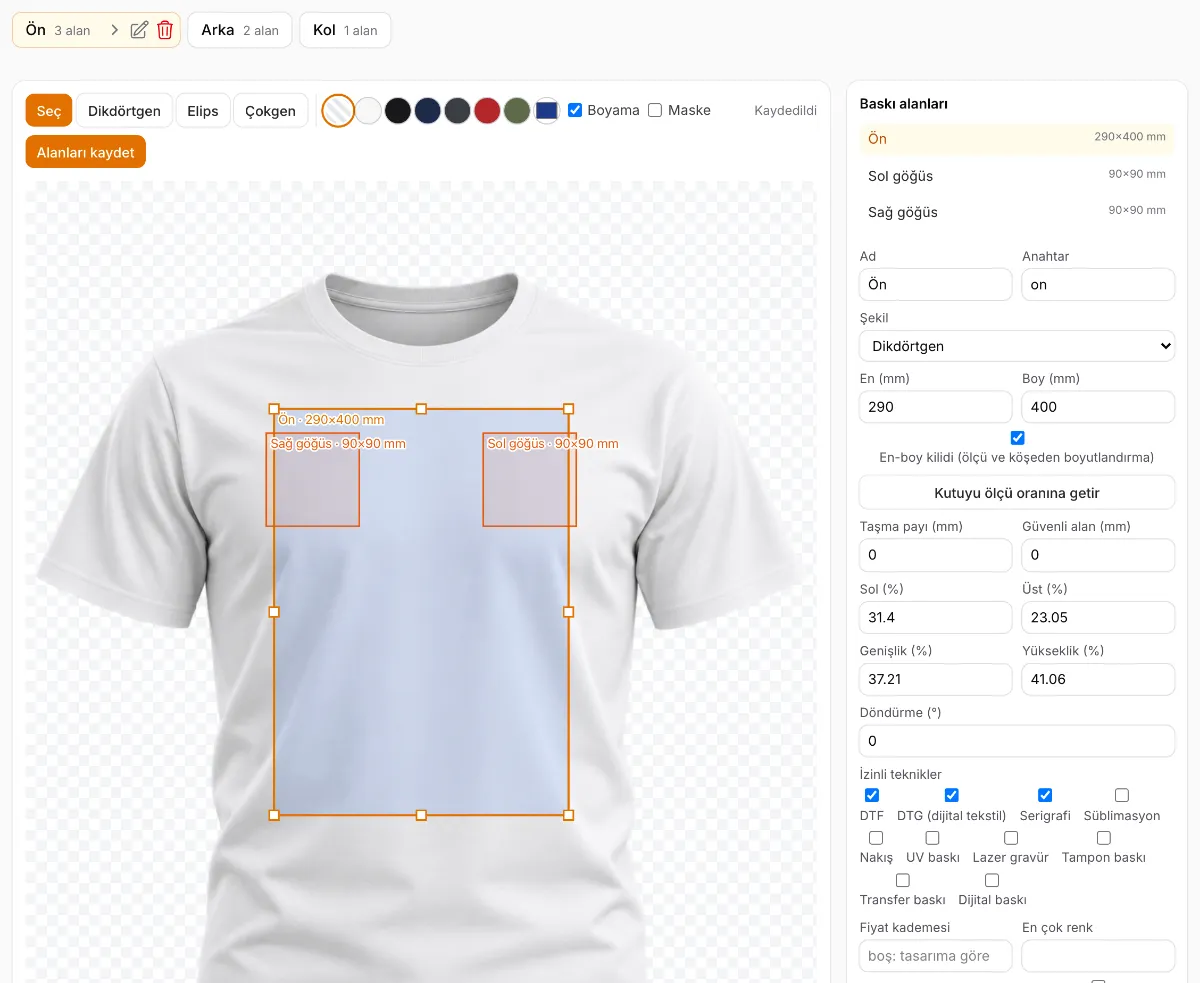Click the En çok renk input field
The width and height of the screenshot is (1200, 983).
[x=1098, y=956]
